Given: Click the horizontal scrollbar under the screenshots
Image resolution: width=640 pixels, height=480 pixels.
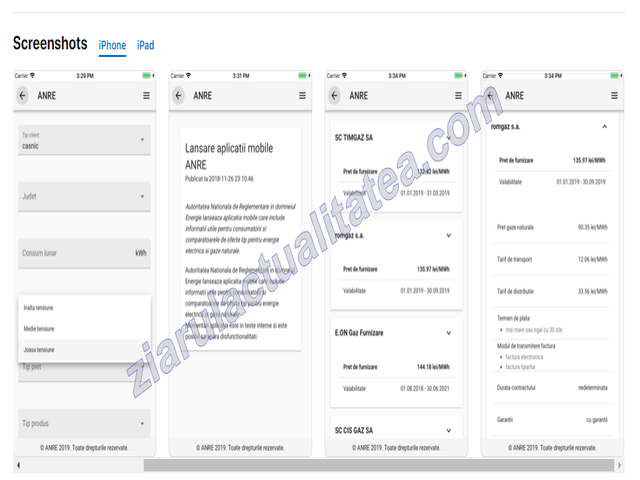Looking at the screenshot, I should (380, 465).
